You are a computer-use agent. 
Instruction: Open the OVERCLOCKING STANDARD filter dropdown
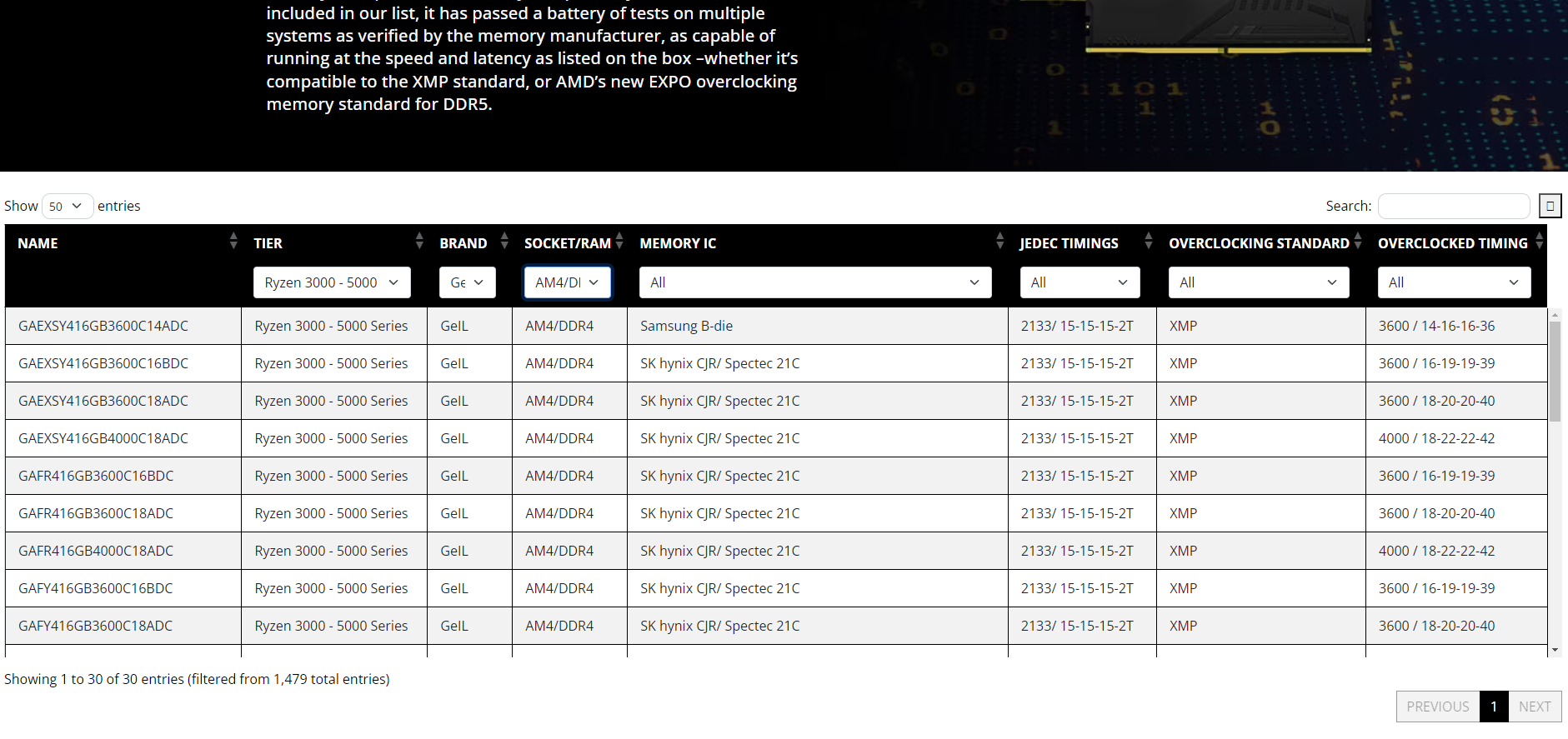coord(1259,282)
